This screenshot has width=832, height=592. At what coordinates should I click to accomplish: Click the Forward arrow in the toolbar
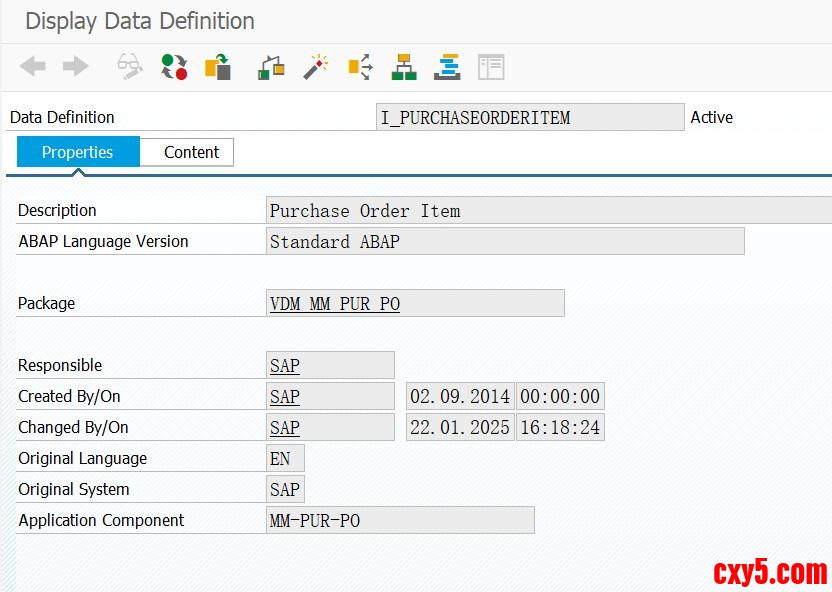[x=76, y=67]
